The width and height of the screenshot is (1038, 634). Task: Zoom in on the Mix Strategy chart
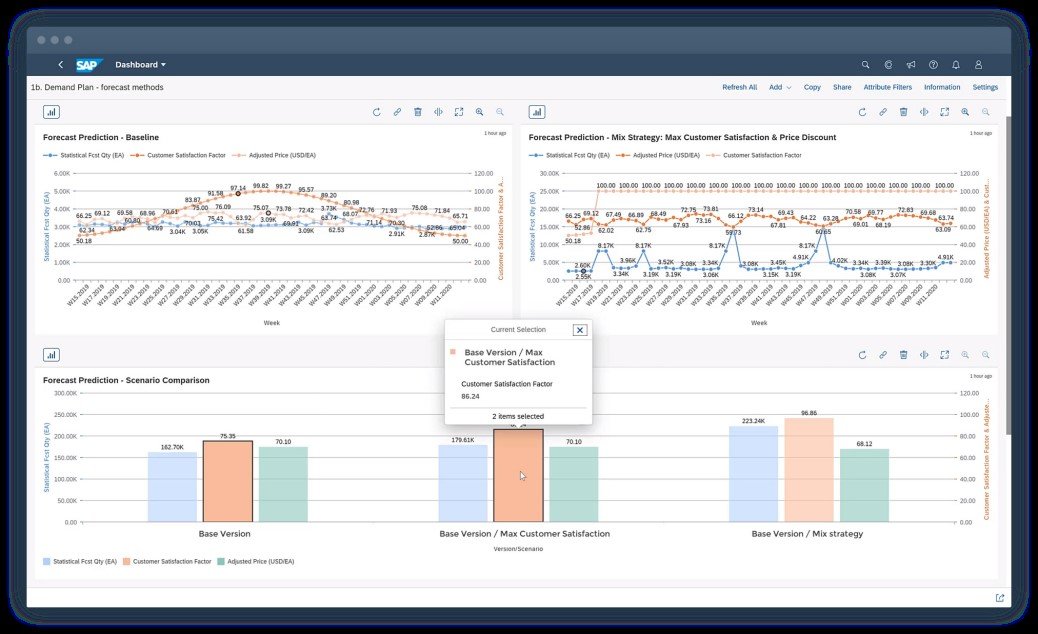pos(965,112)
